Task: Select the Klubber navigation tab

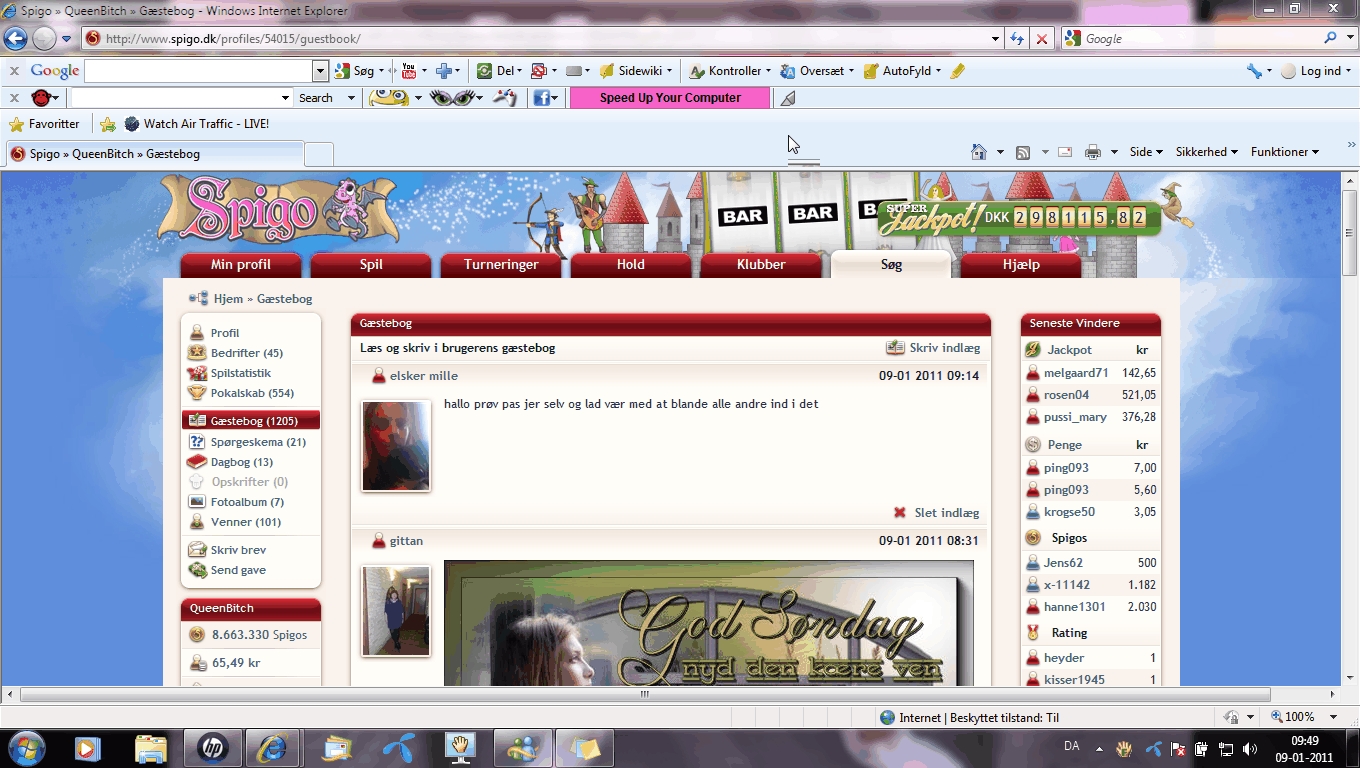Action: coord(761,265)
